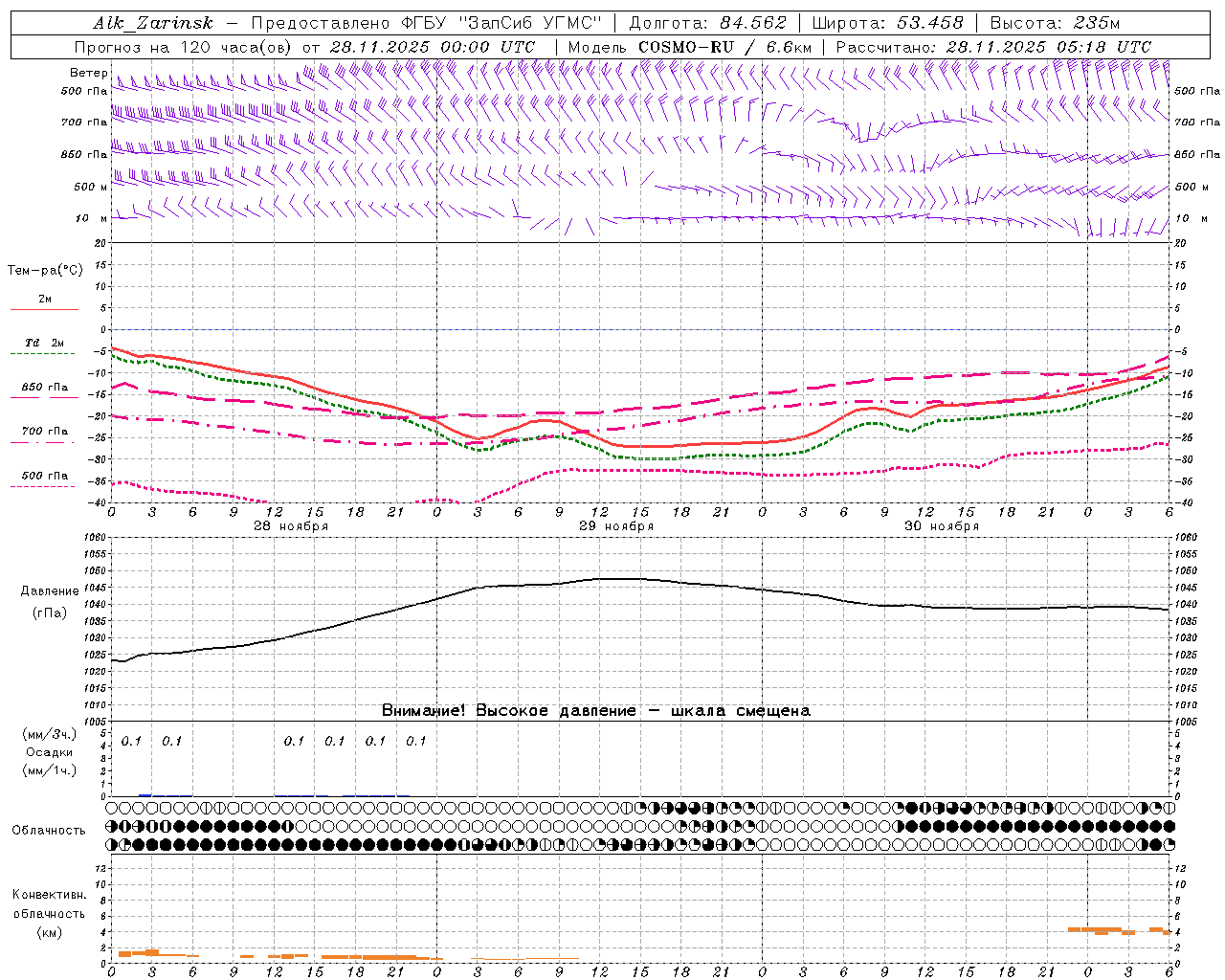Select the elevation text Высота: 235м
The image size is (1225, 980).
[x=1055, y=23]
